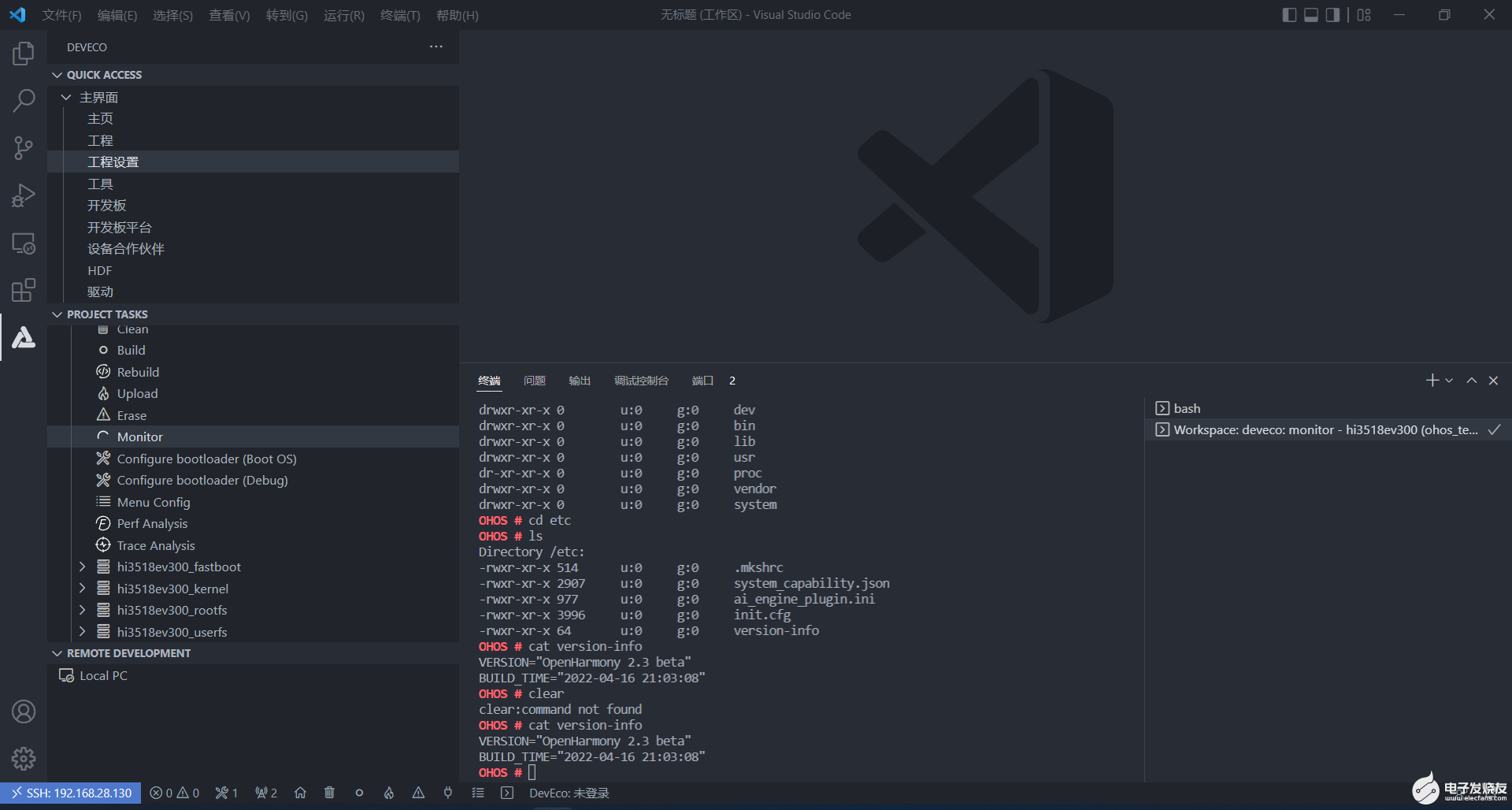Open the Remote Explorer view

[x=24, y=243]
